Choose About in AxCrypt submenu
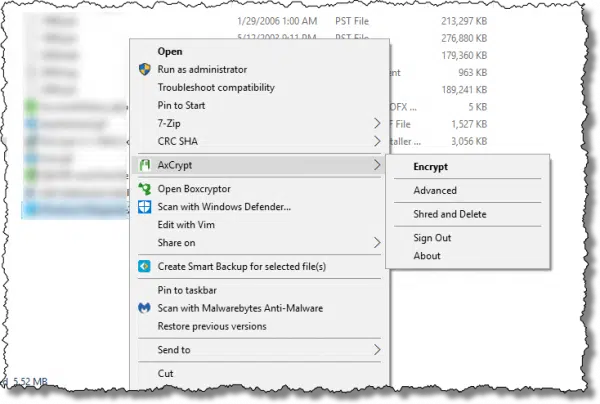 pos(468,256)
